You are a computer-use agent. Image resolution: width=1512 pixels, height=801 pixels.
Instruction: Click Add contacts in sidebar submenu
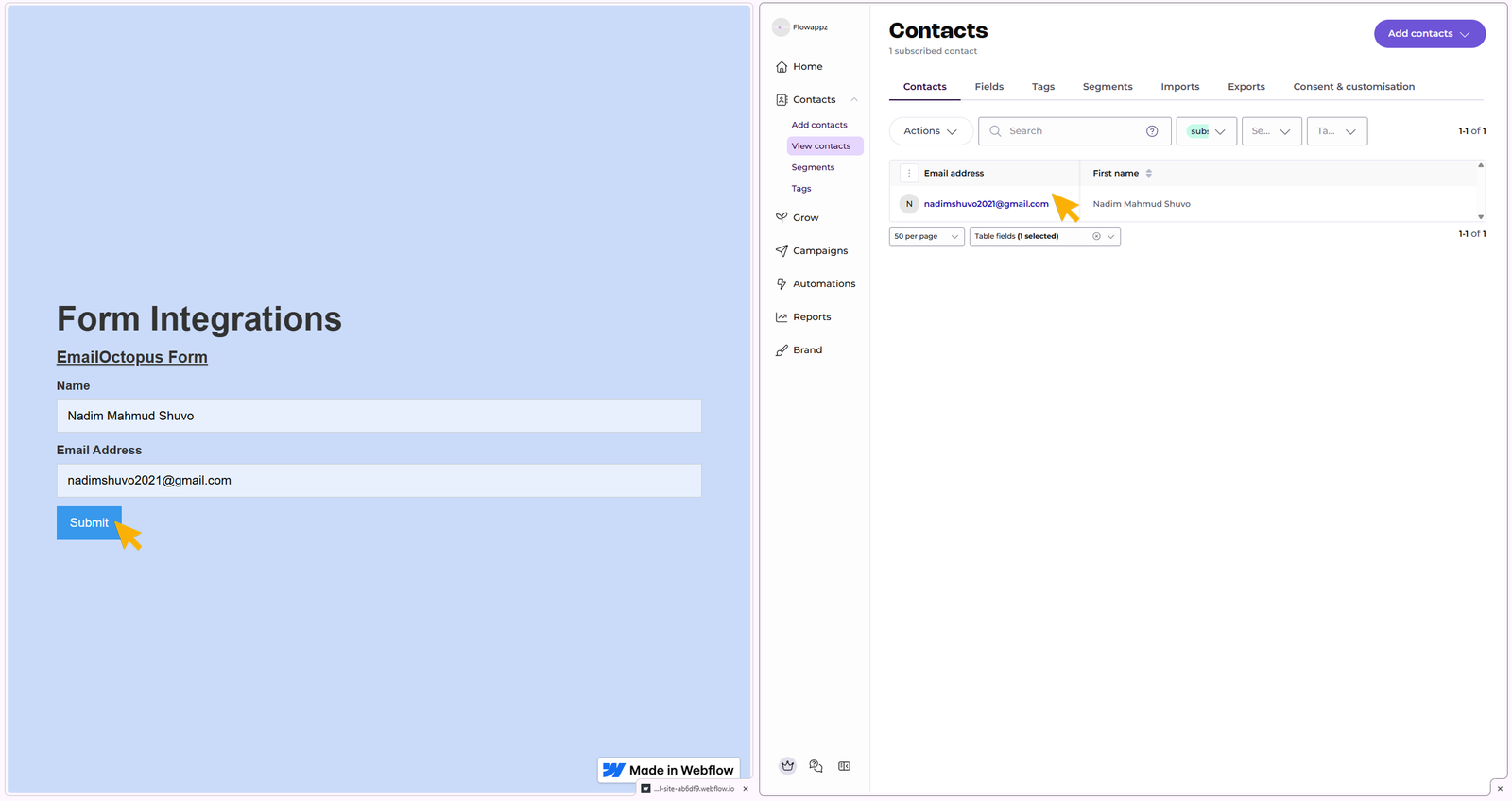click(819, 126)
